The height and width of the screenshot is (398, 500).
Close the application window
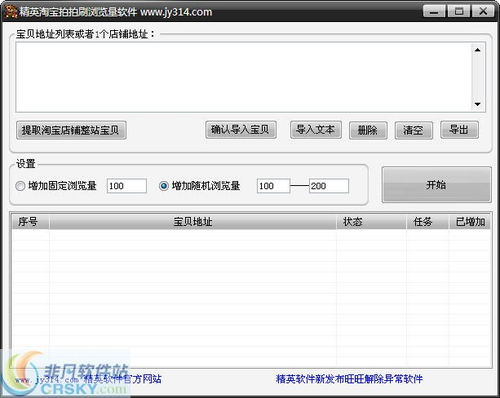(484, 12)
